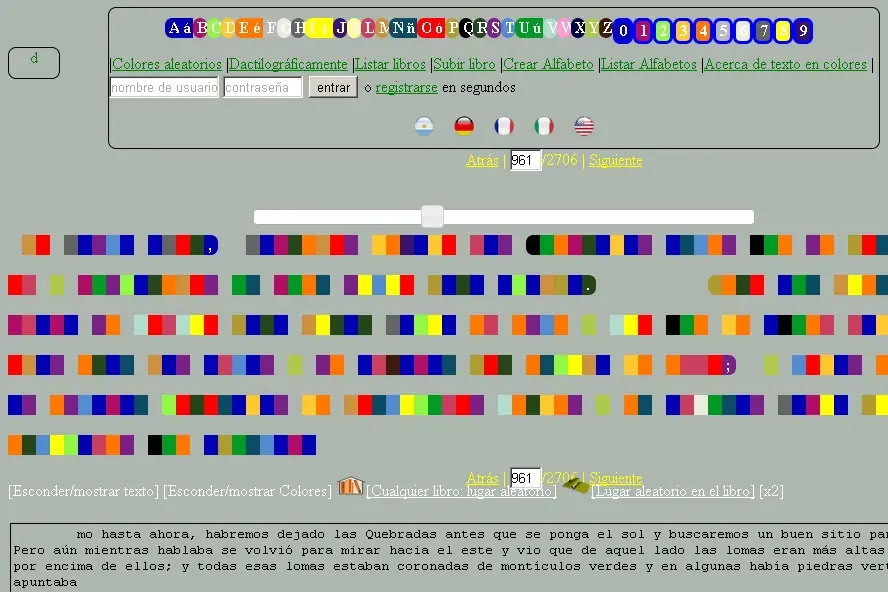The width and height of the screenshot is (888, 592).
Task: Select the German flag language icon
Action: point(464,126)
